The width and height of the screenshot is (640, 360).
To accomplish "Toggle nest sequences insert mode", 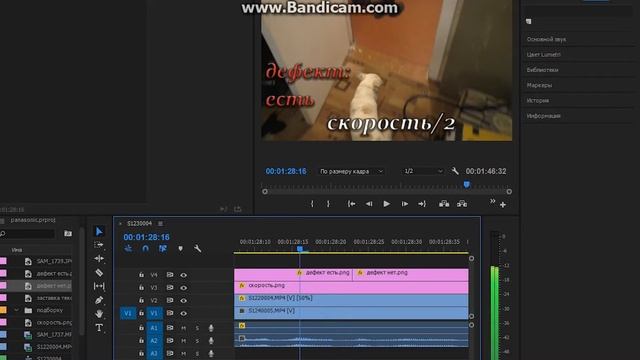I will (128, 248).
